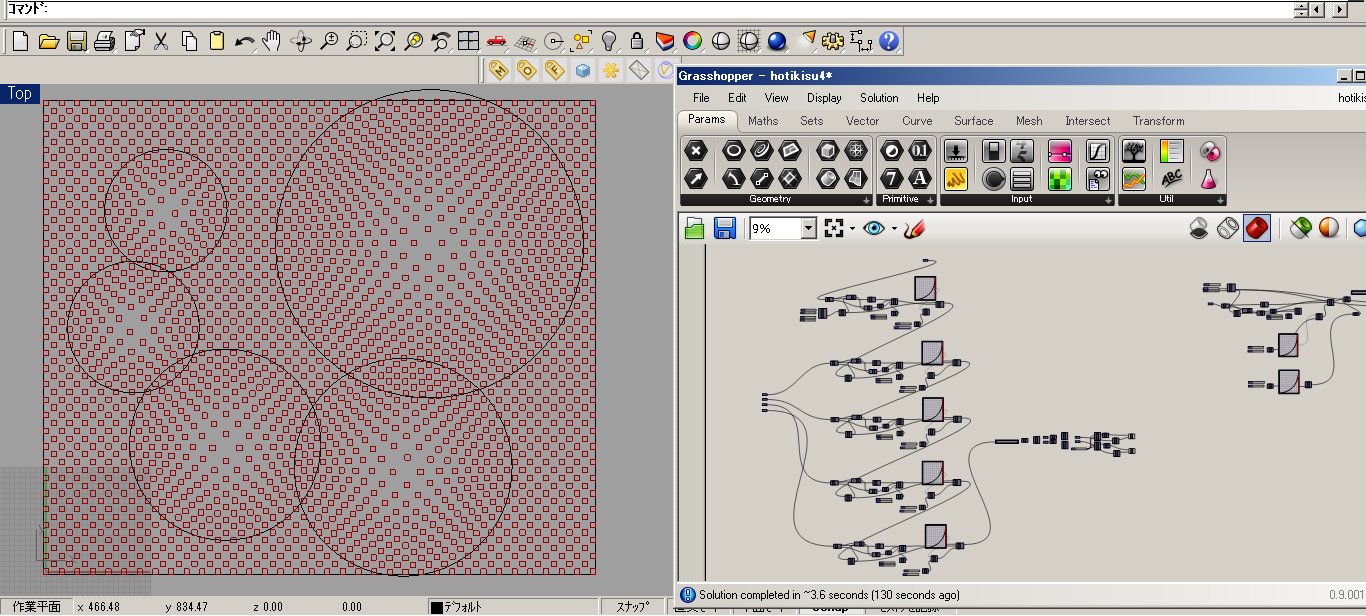Expand the Input panel arrow

(x=1107, y=200)
